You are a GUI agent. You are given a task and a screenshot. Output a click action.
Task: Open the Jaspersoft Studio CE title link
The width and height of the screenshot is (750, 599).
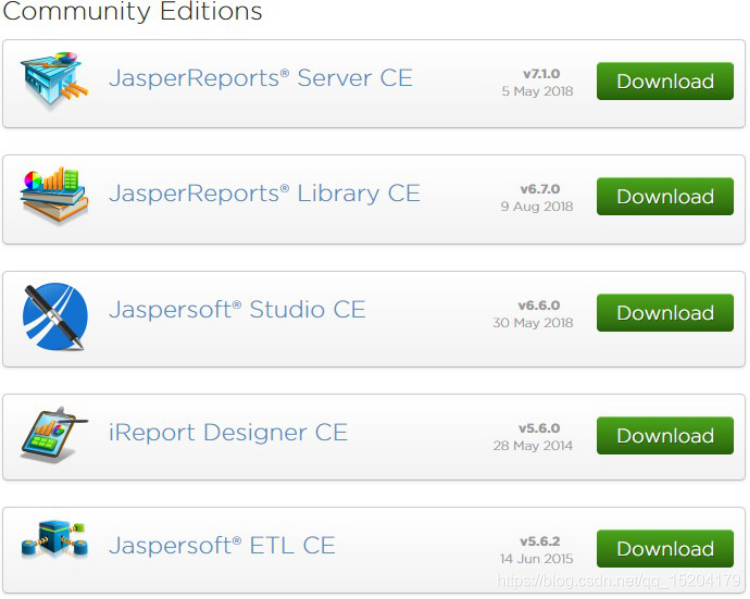coord(237,310)
